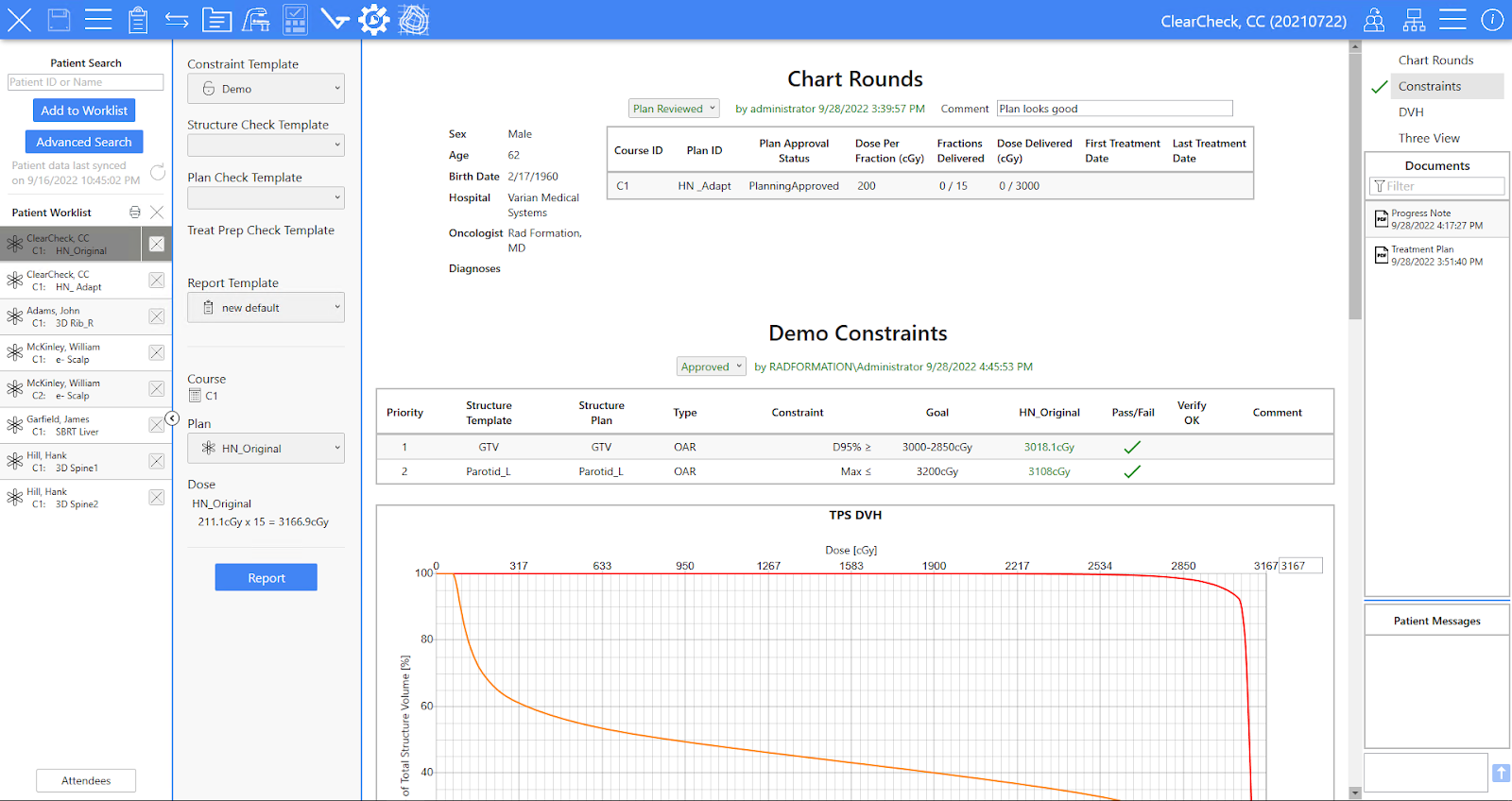
Task: Click Parotid_L constraint result 3108cGy
Action: (1049, 471)
